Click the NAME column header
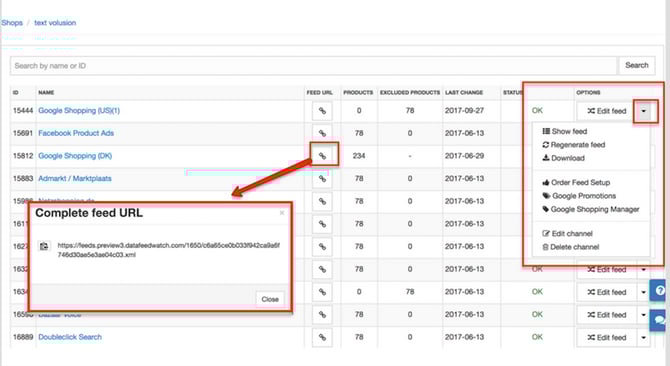Image resolution: width=670 pixels, height=366 pixels. pyautogui.click(x=46, y=93)
